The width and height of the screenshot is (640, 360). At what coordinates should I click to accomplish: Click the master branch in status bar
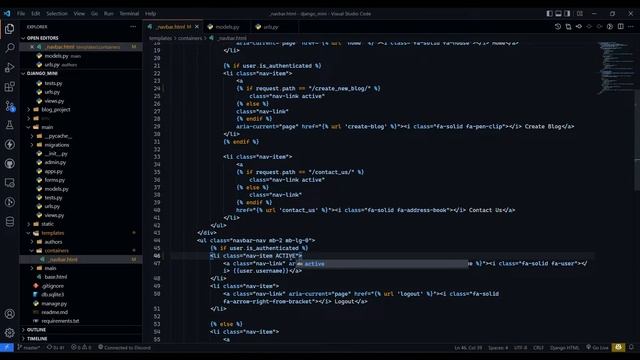29,348
